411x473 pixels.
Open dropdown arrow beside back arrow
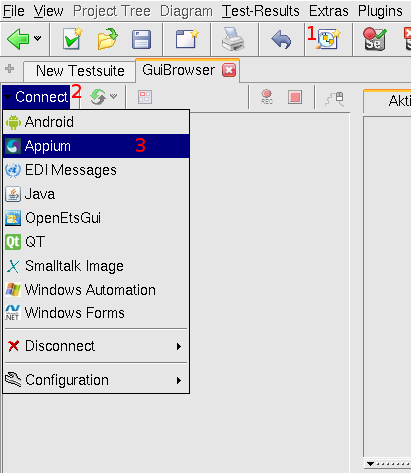[x=38, y=38]
